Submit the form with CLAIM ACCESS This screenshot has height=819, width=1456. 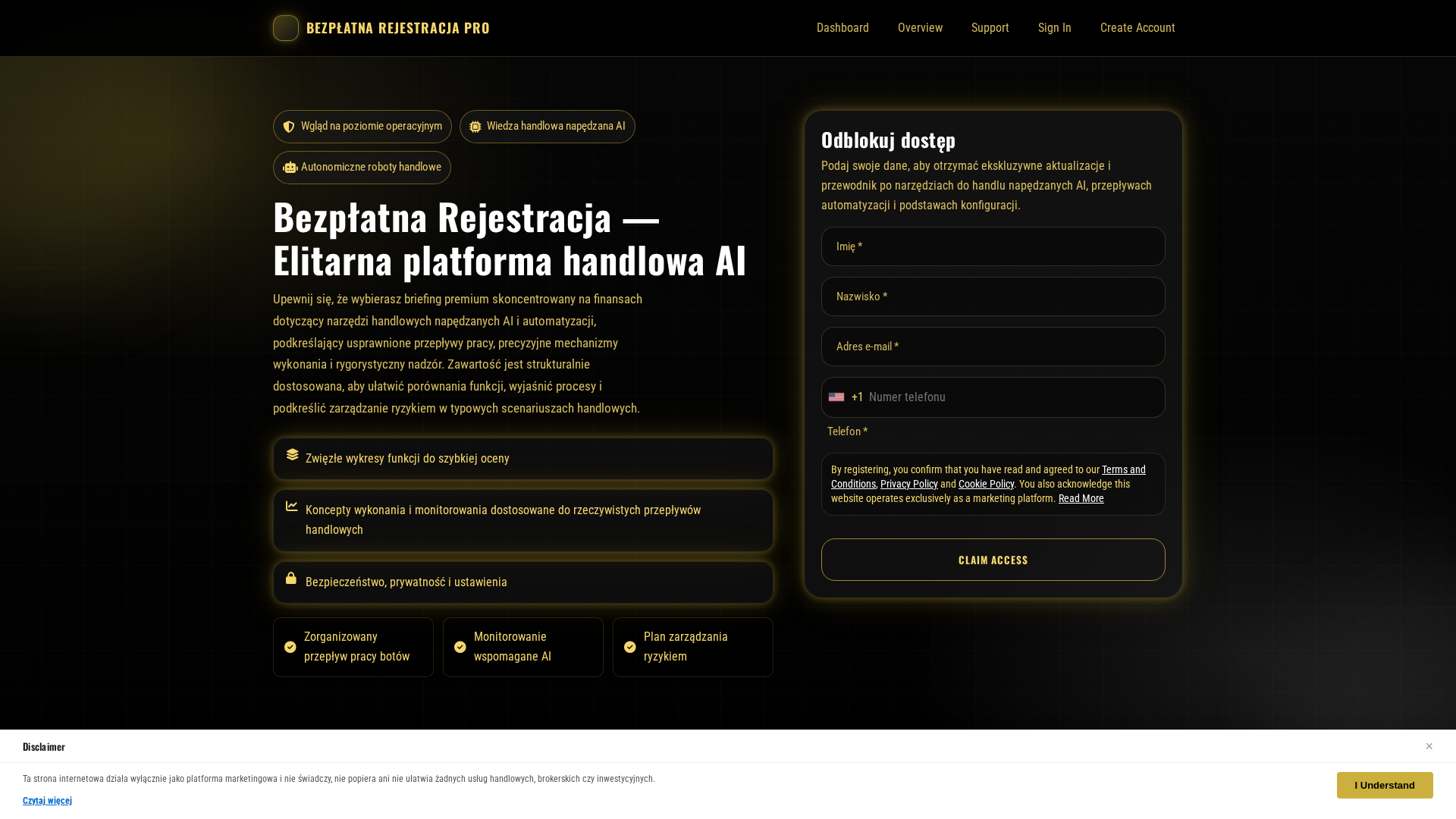point(993,560)
